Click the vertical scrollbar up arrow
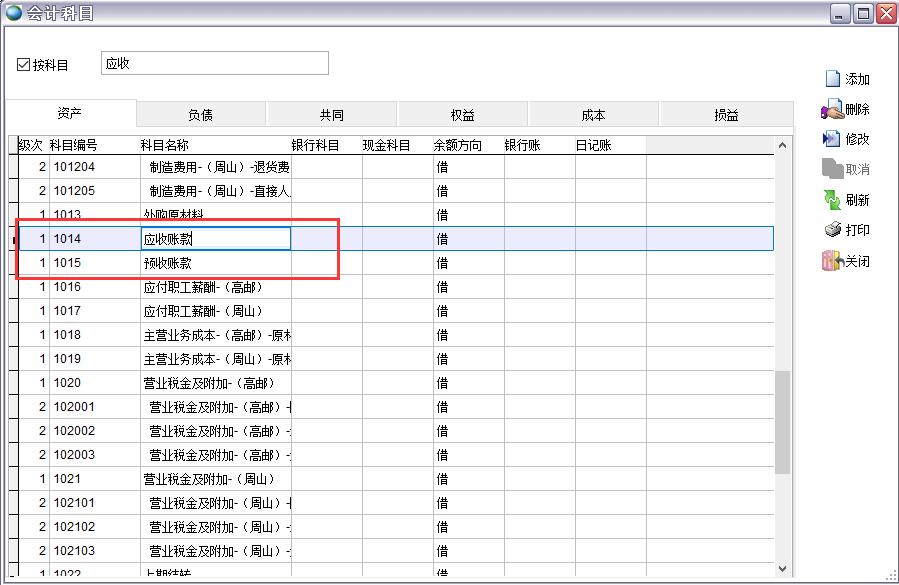 783,146
